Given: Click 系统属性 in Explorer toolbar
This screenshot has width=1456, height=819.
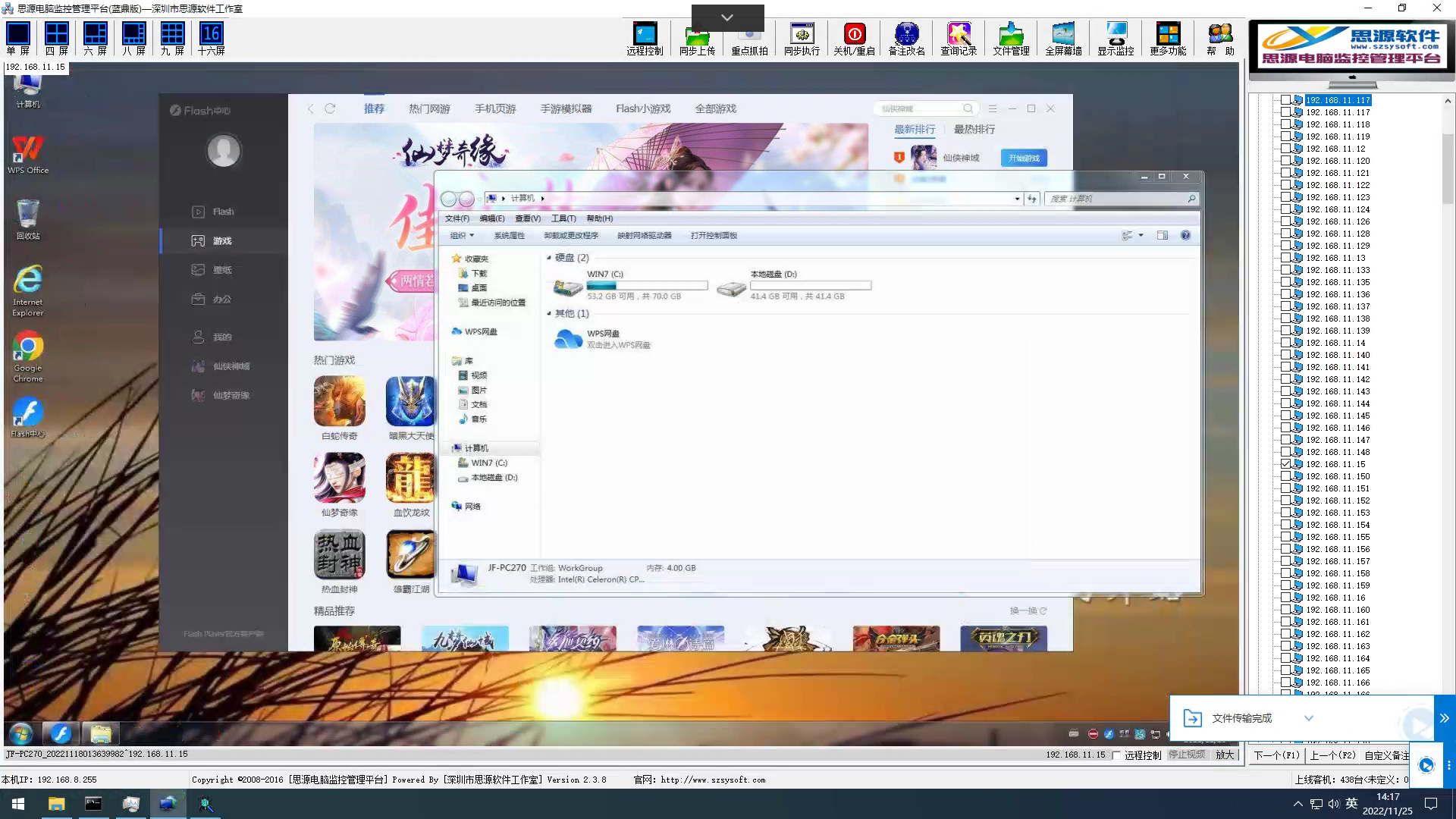Looking at the screenshot, I should (510, 236).
